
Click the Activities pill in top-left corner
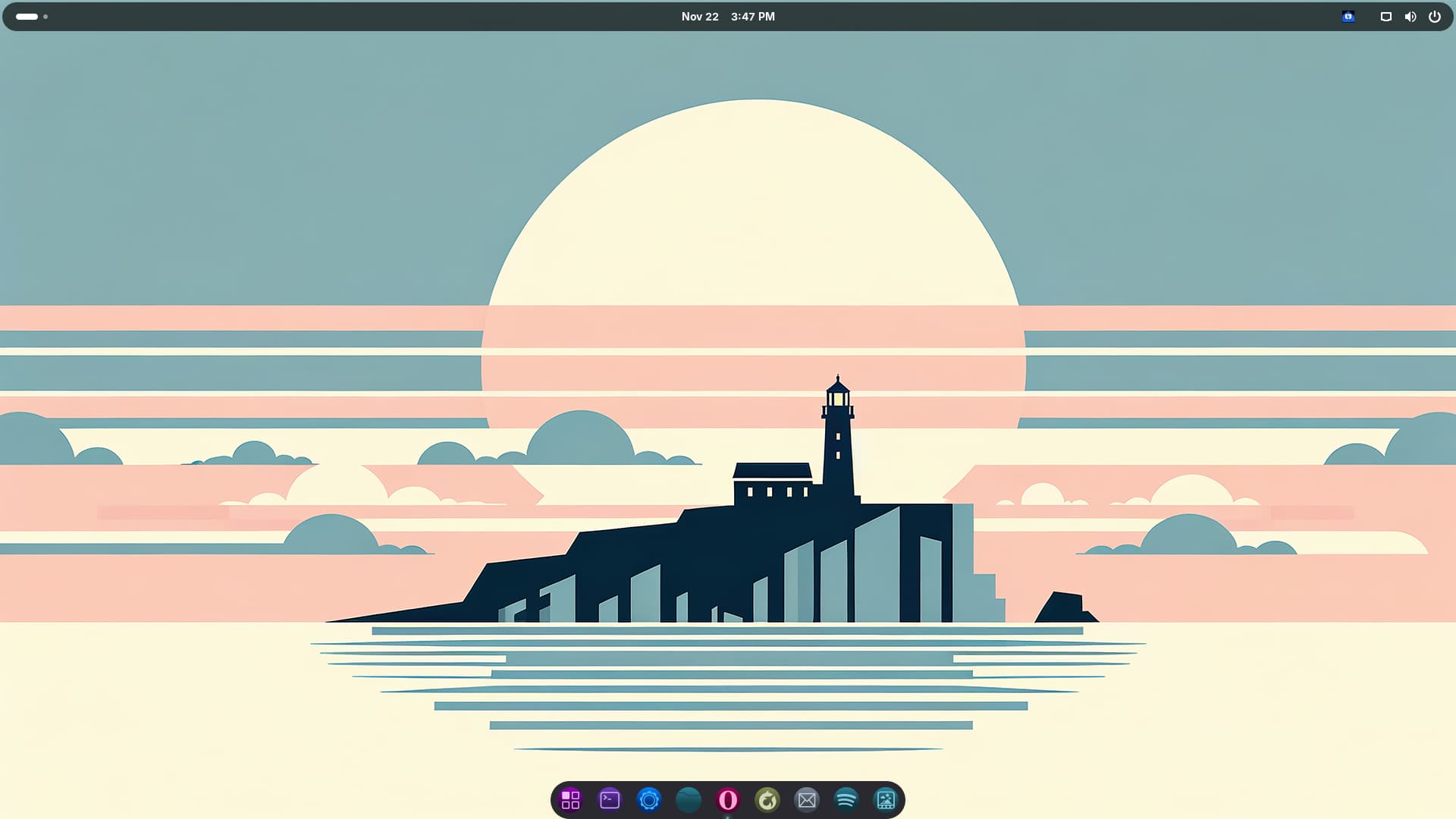click(x=27, y=17)
